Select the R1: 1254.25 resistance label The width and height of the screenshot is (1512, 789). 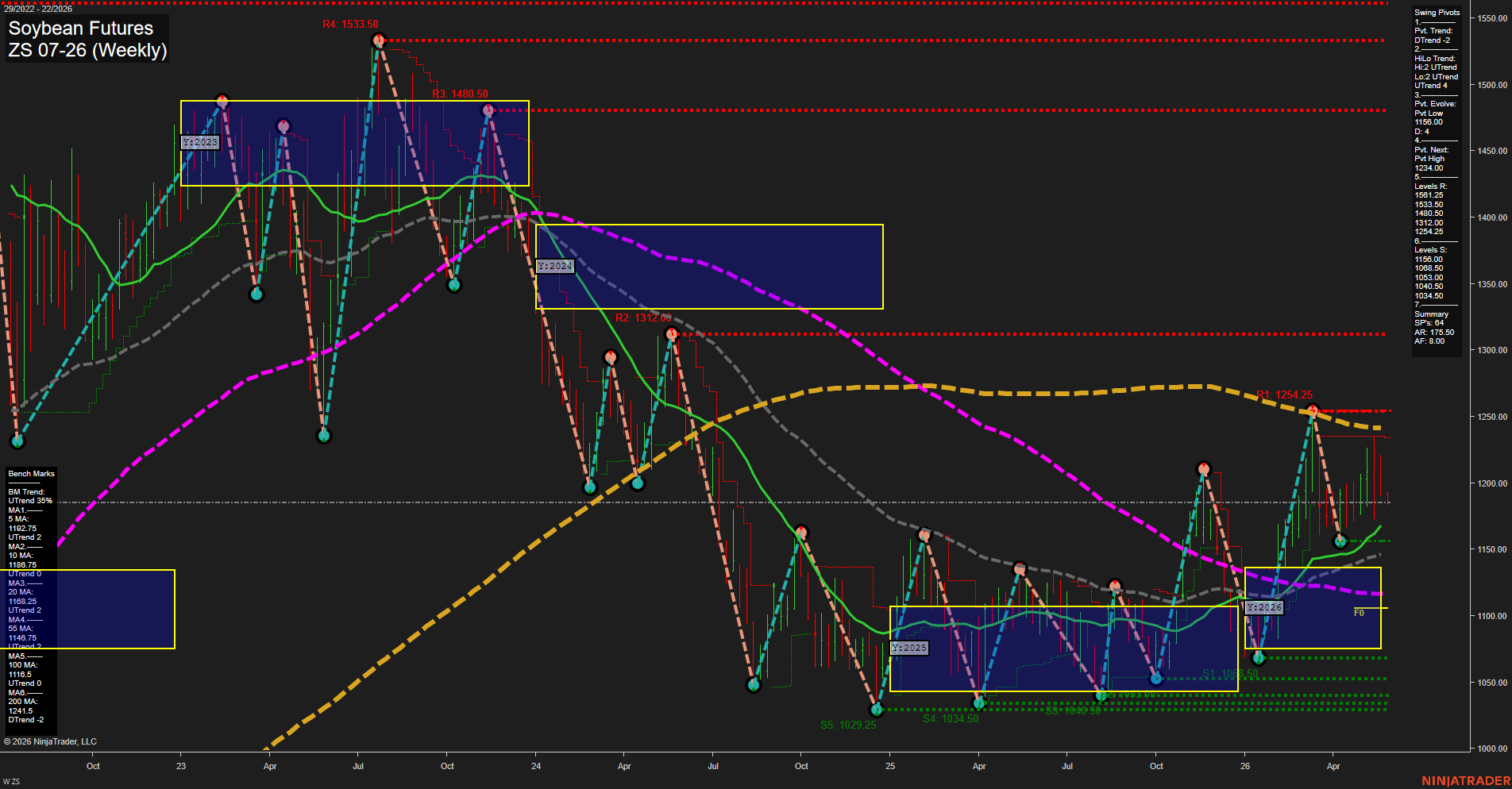click(x=1284, y=394)
